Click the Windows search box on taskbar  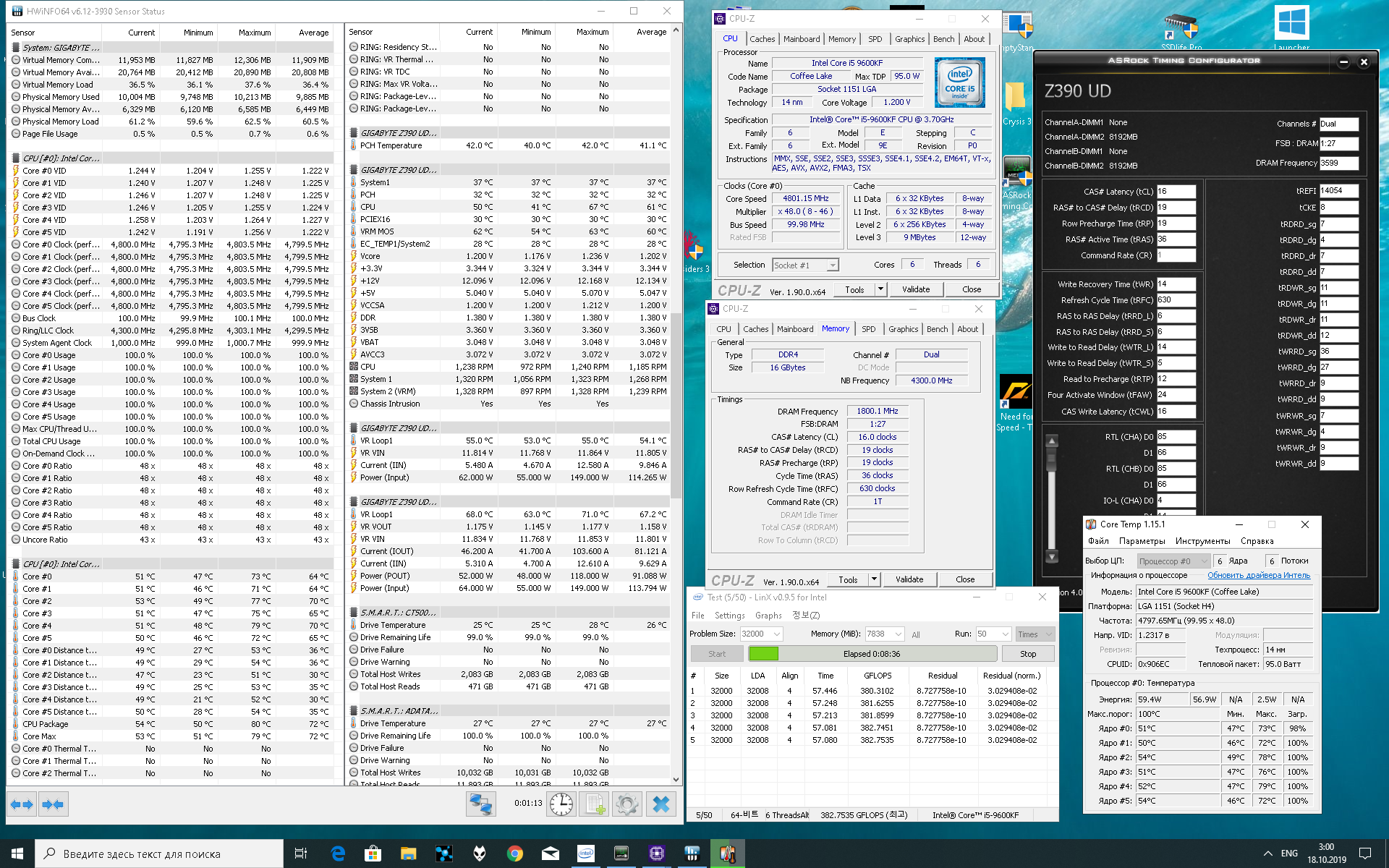click(x=159, y=854)
